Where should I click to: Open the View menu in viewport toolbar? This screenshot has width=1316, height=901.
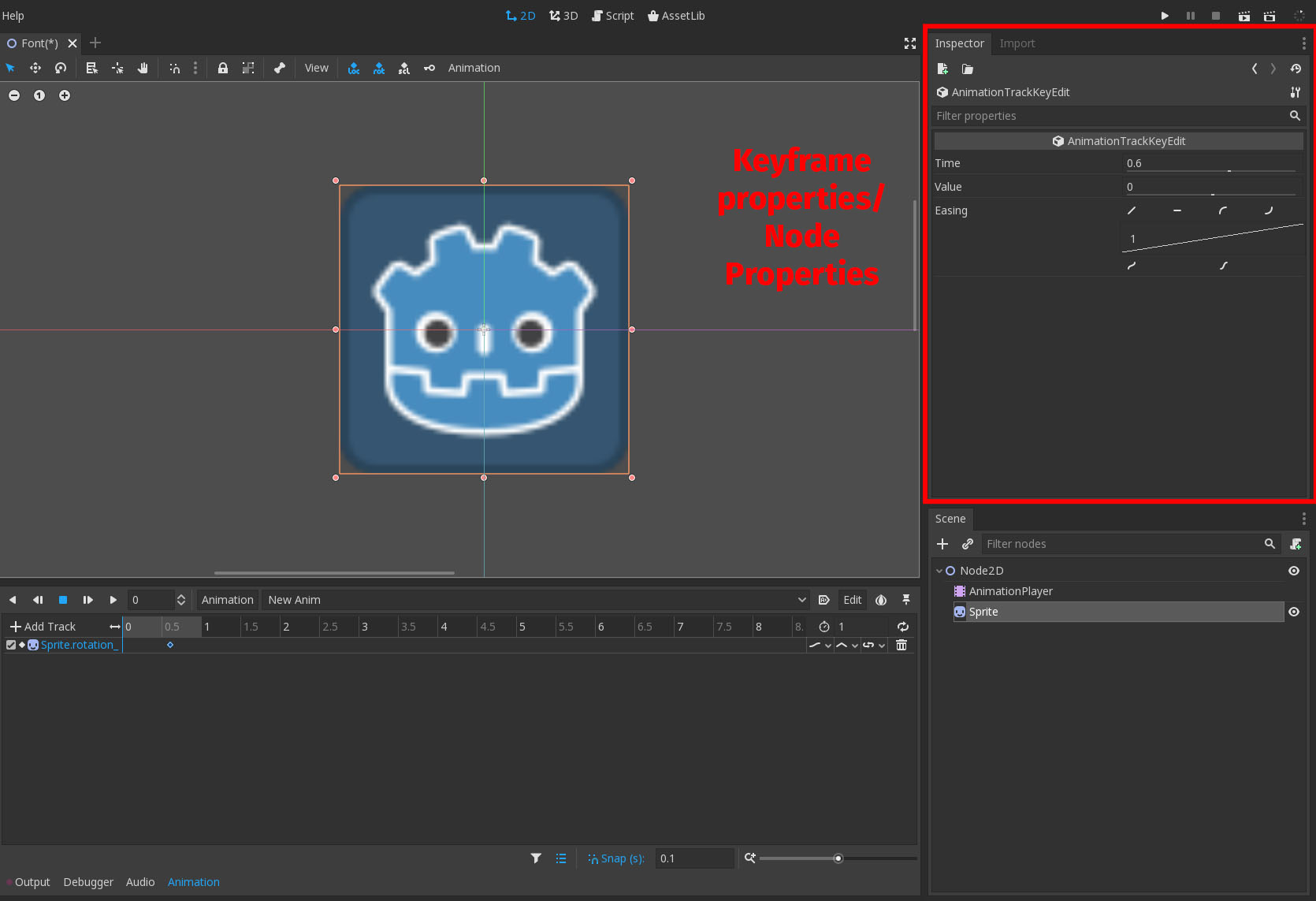coord(317,68)
